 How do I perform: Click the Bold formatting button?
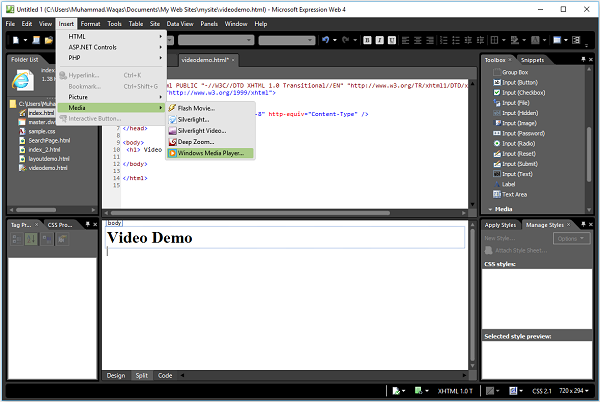point(367,40)
